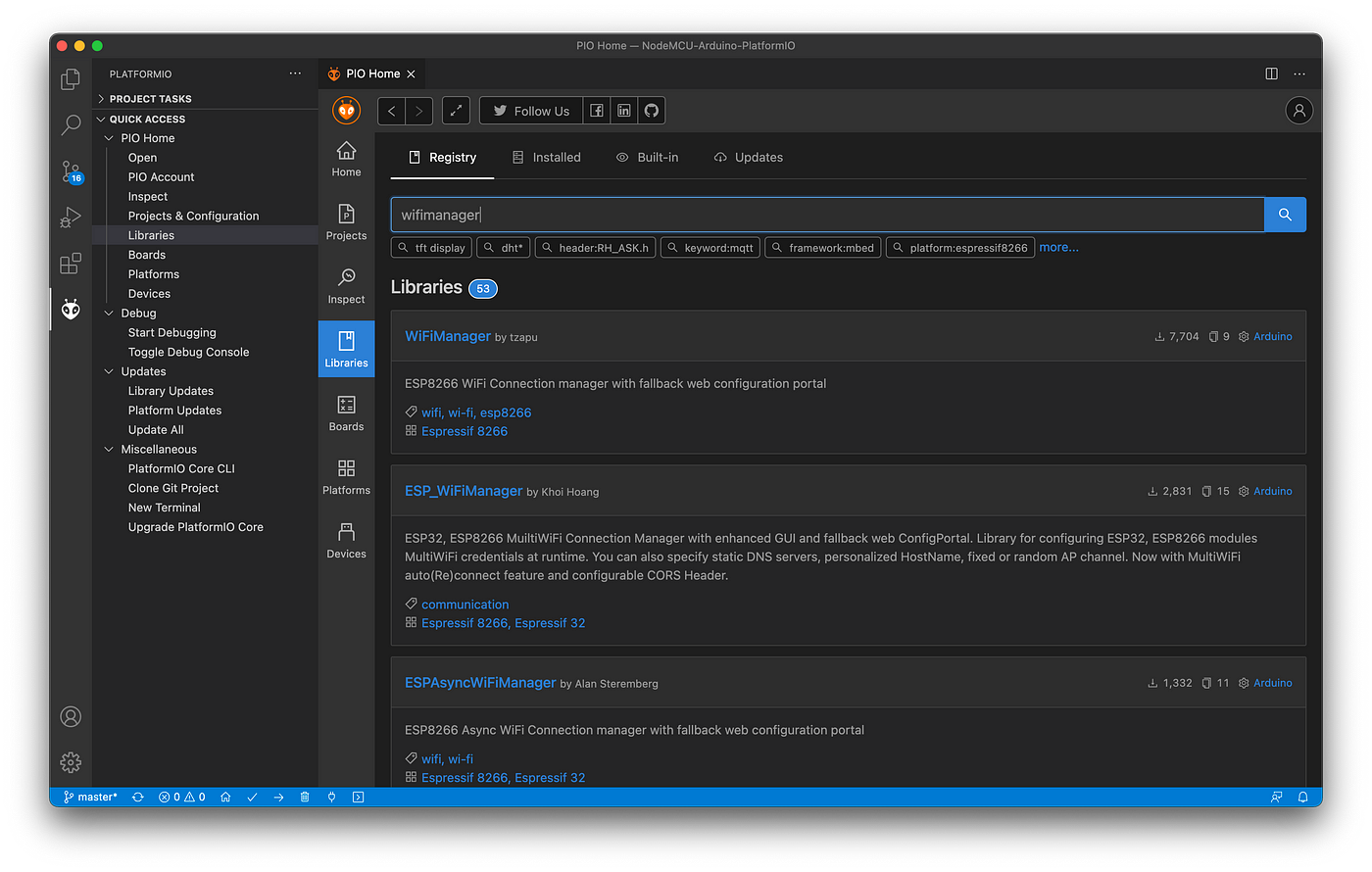Switch to the Installed tab

click(x=547, y=158)
